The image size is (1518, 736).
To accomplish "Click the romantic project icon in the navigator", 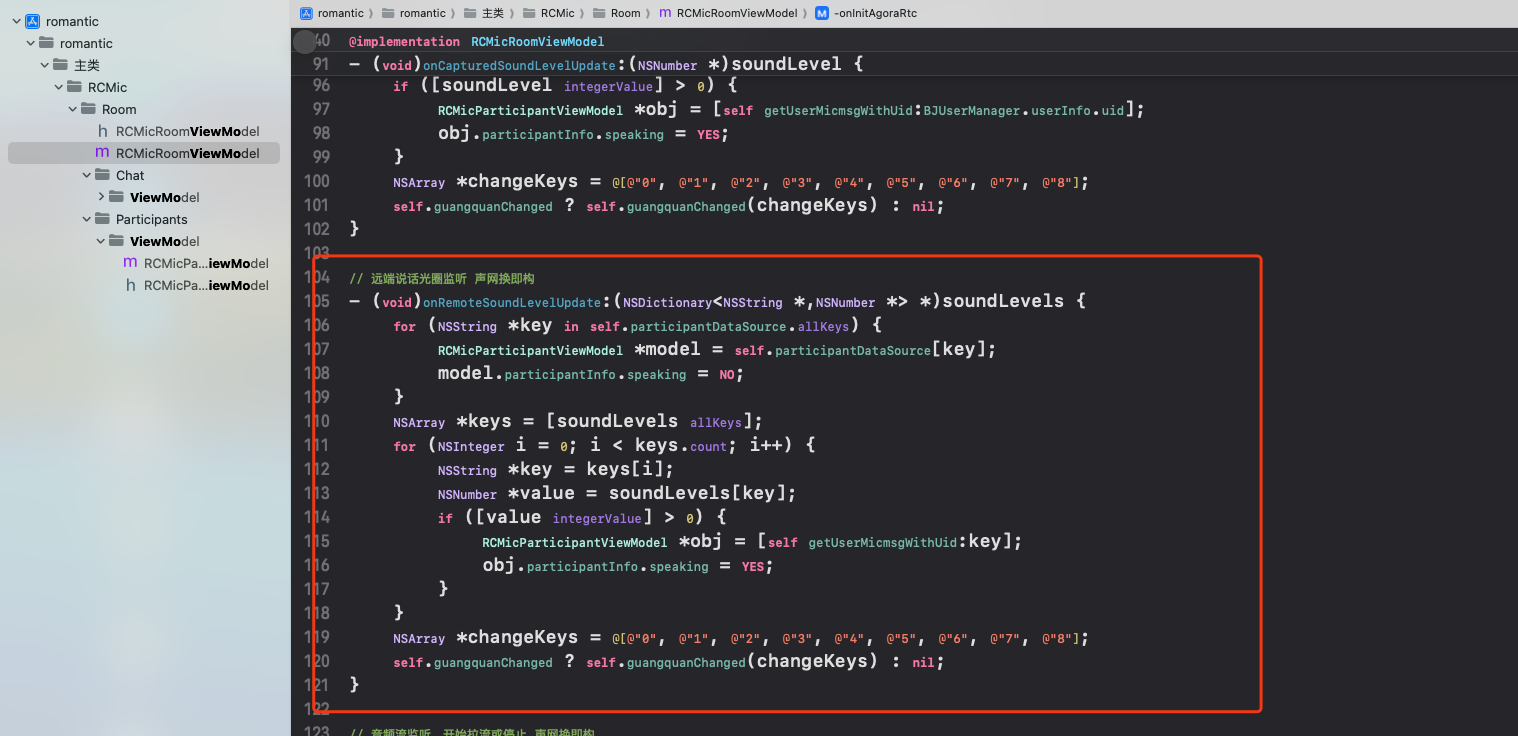I will 32,21.
